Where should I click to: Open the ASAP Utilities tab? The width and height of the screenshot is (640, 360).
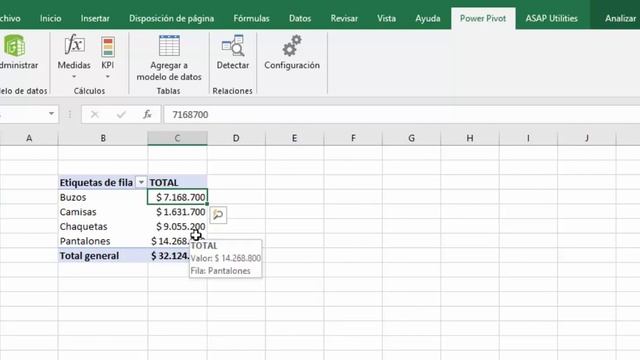tap(551, 18)
